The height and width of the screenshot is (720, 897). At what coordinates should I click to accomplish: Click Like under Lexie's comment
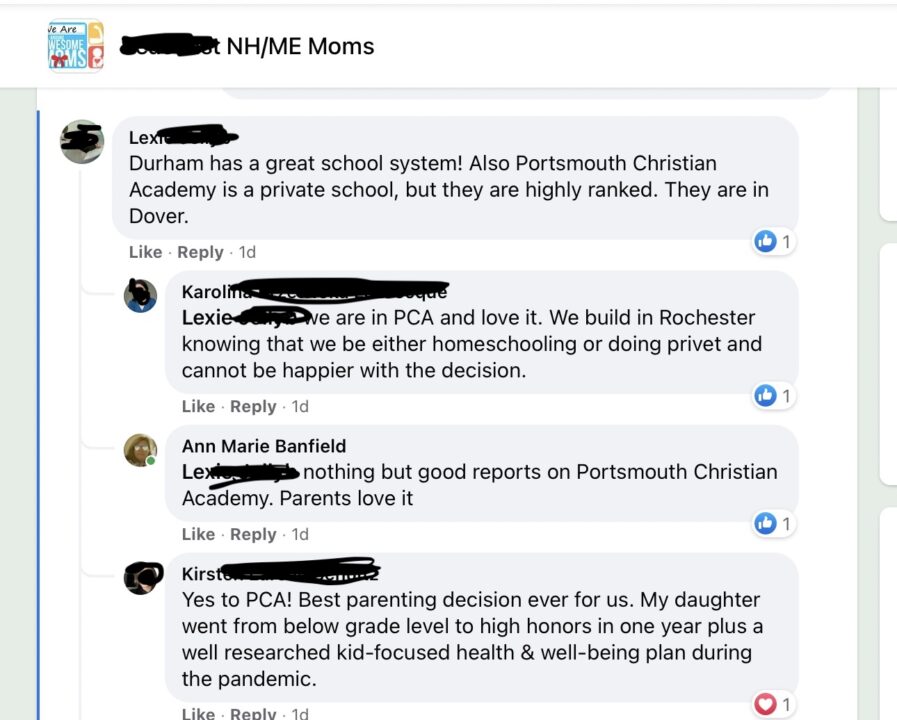coord(145,252)
